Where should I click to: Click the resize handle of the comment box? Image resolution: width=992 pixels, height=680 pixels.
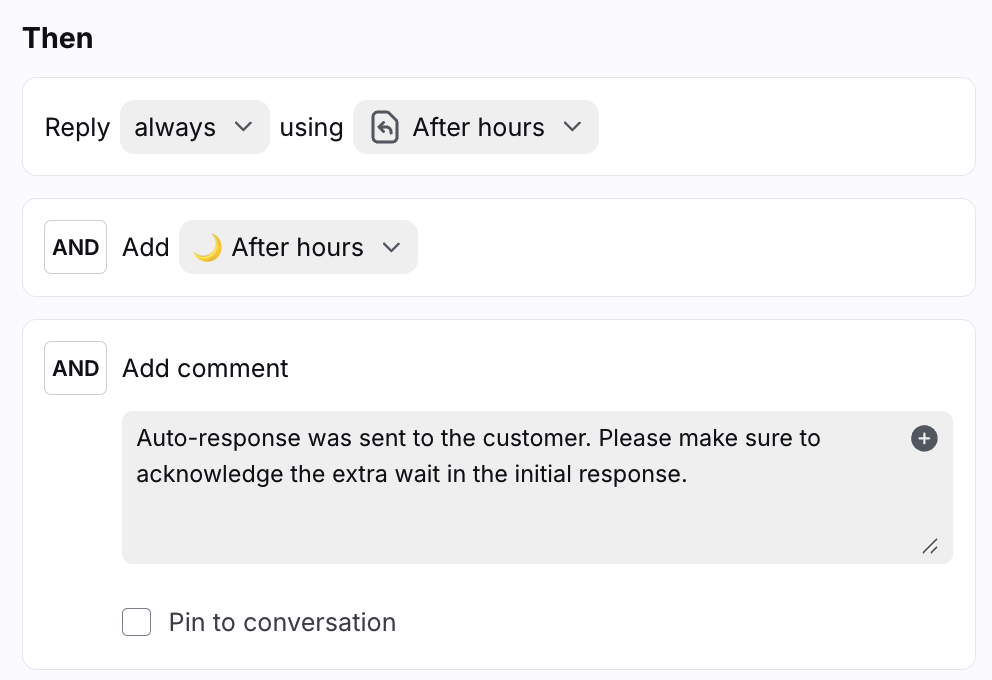click(929, 546)
